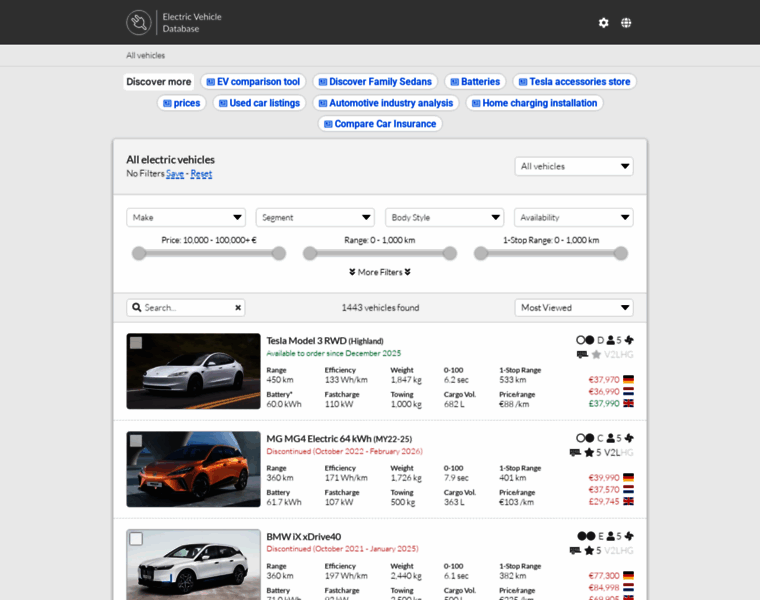Open orange MG4 Electric thumbnail

click(x=193, y=469)
